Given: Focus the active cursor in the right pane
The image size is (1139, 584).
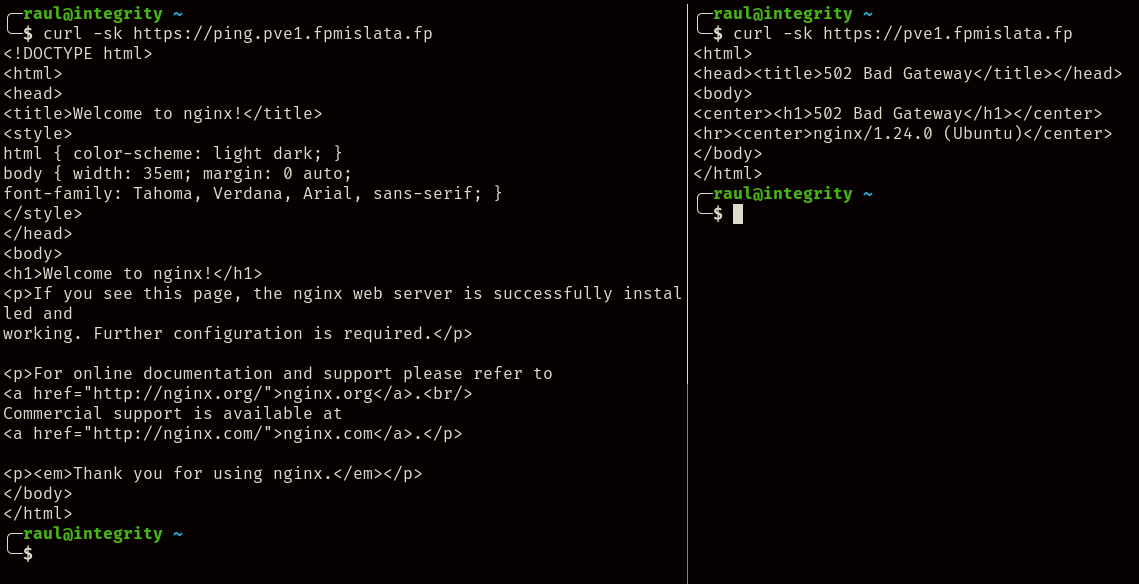Looking at the screenshot, I should pyautogui.click(x=738, y=214).
